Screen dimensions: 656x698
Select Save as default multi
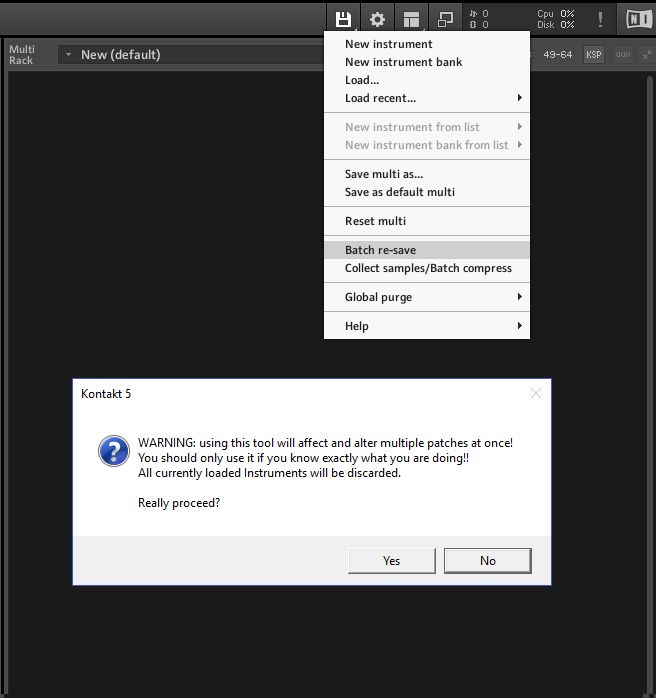pyautogui.click(x=427, y=192)
